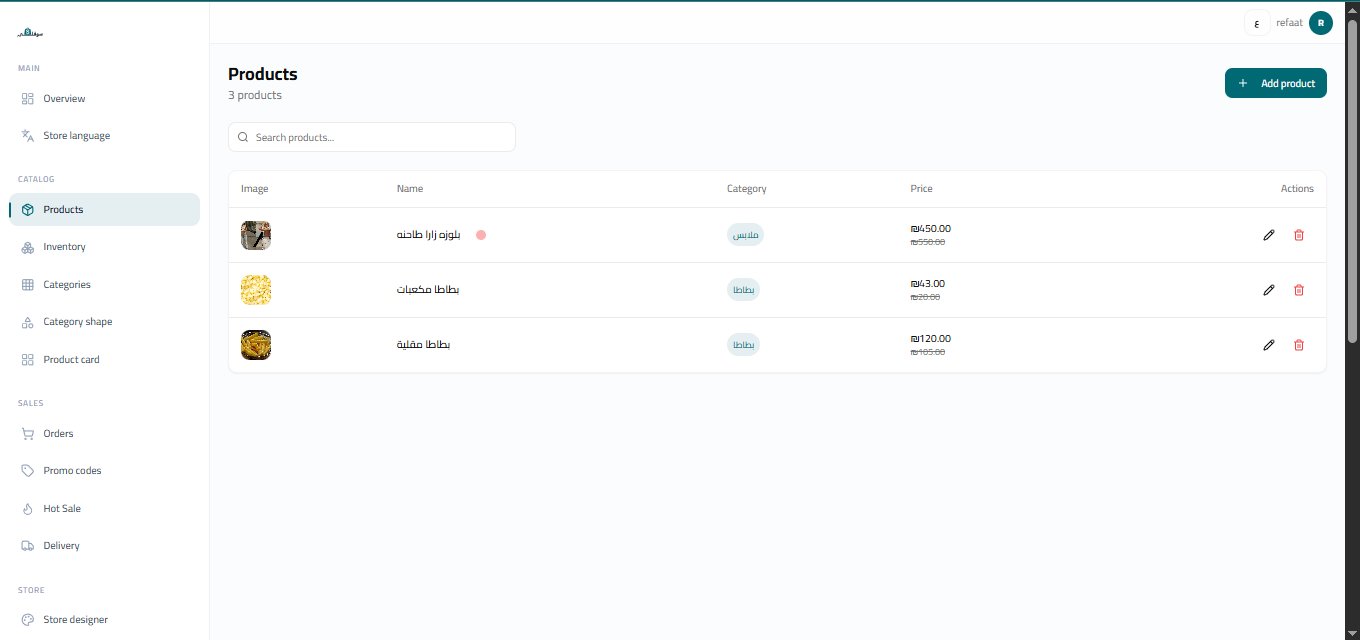Click the refaat username

pyautogui.click(x=1290, y=23)
